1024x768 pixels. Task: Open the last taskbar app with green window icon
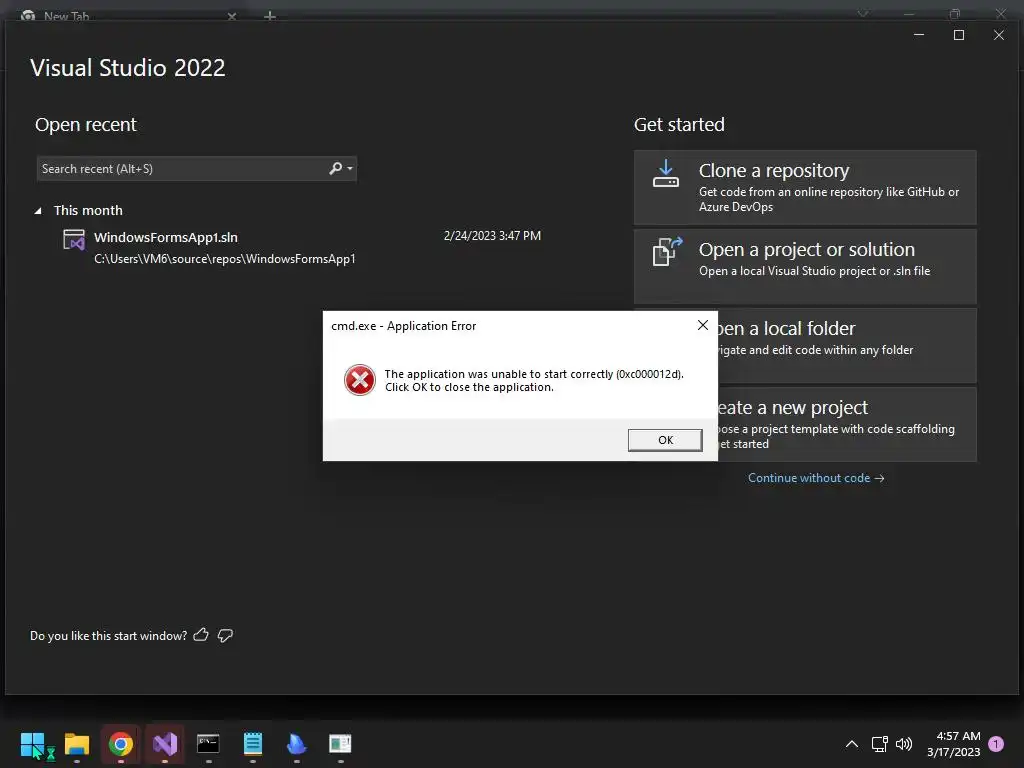340,744
